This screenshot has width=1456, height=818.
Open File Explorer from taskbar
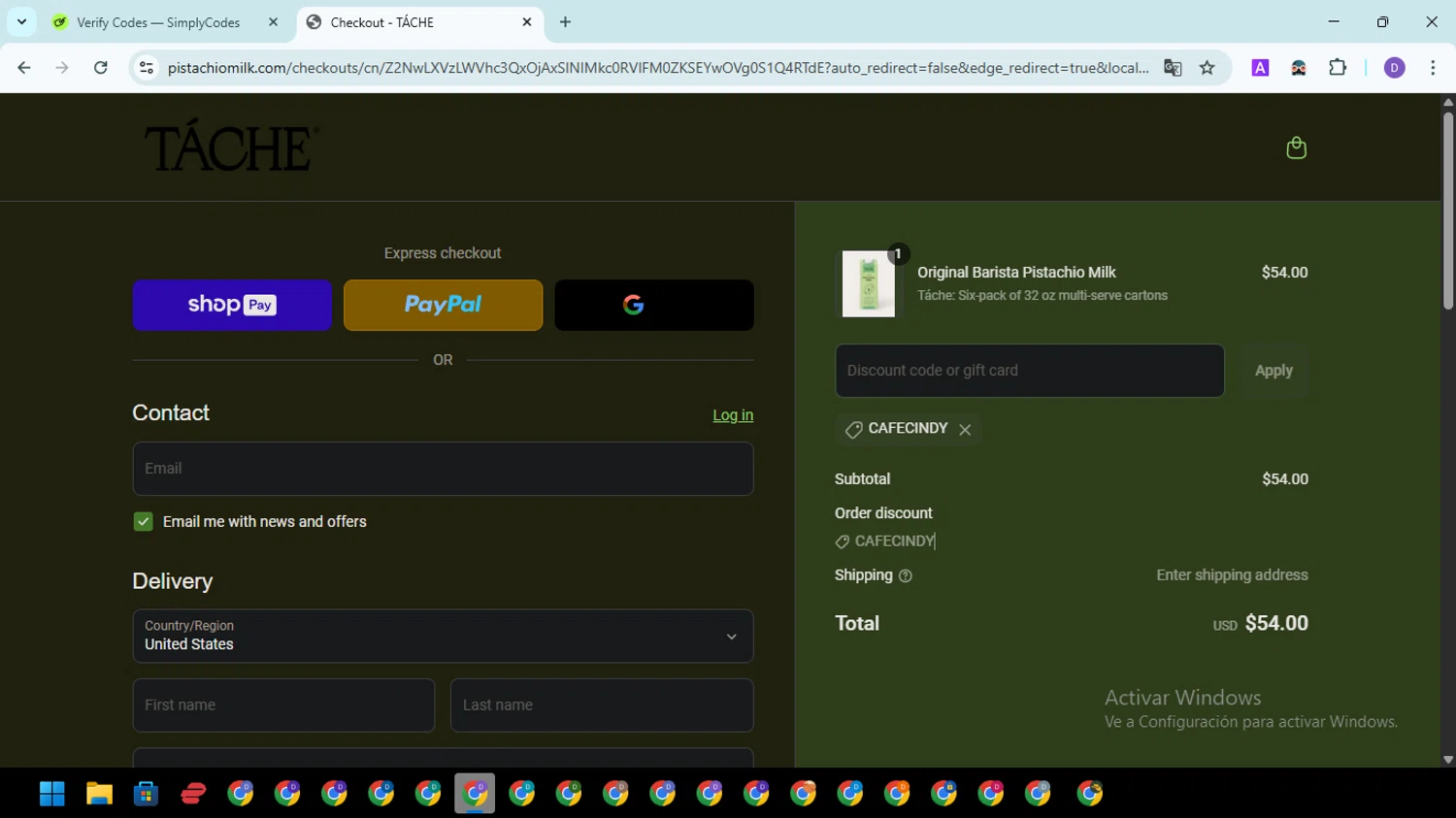pyautogui.click(x=99, y=794)
